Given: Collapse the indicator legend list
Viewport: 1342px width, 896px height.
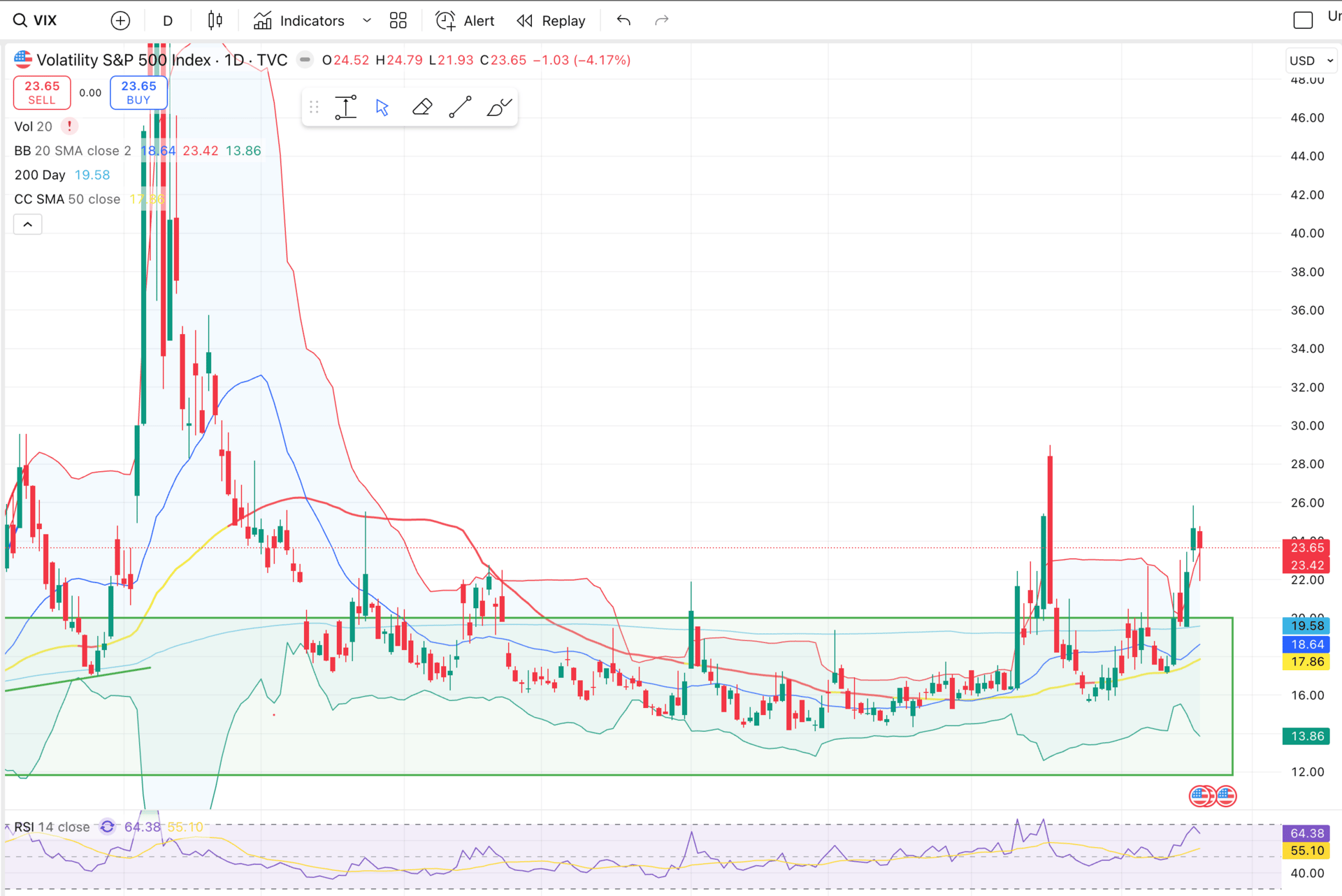Looking at the screenshot, I should click(x=28, y=224).
